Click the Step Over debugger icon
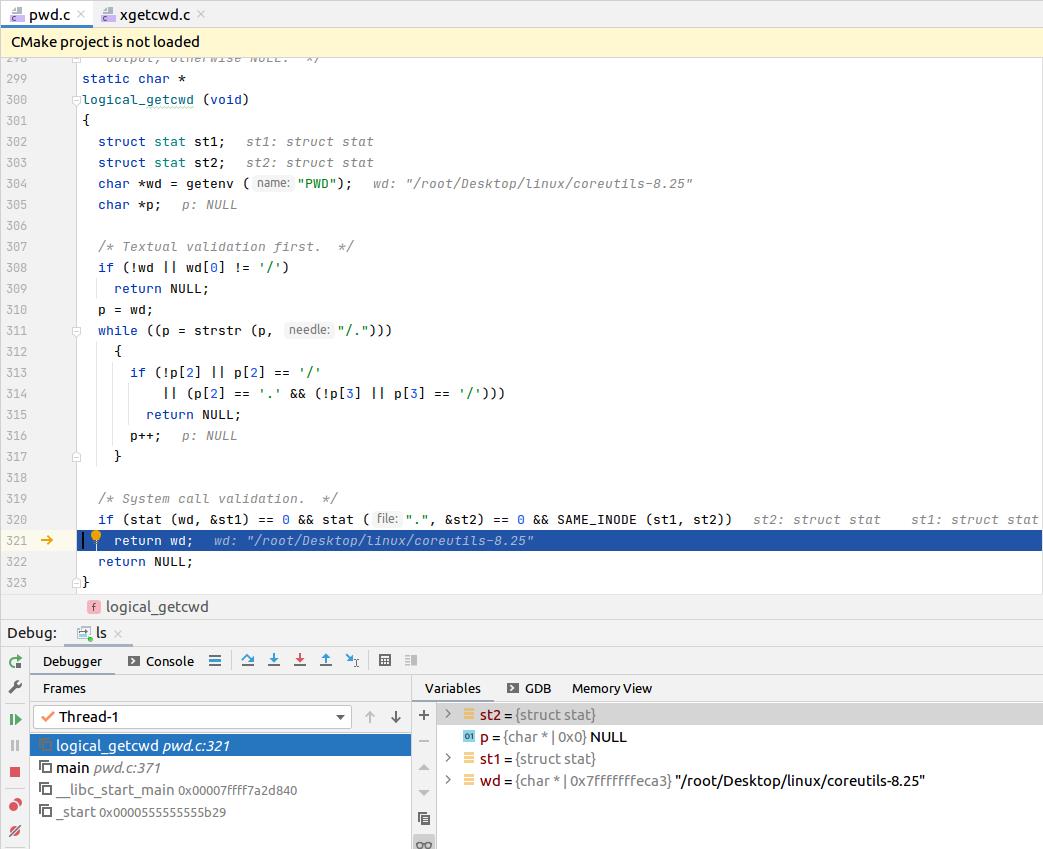The width and height of the screenshot is (1043, 849). pos(247,660)
